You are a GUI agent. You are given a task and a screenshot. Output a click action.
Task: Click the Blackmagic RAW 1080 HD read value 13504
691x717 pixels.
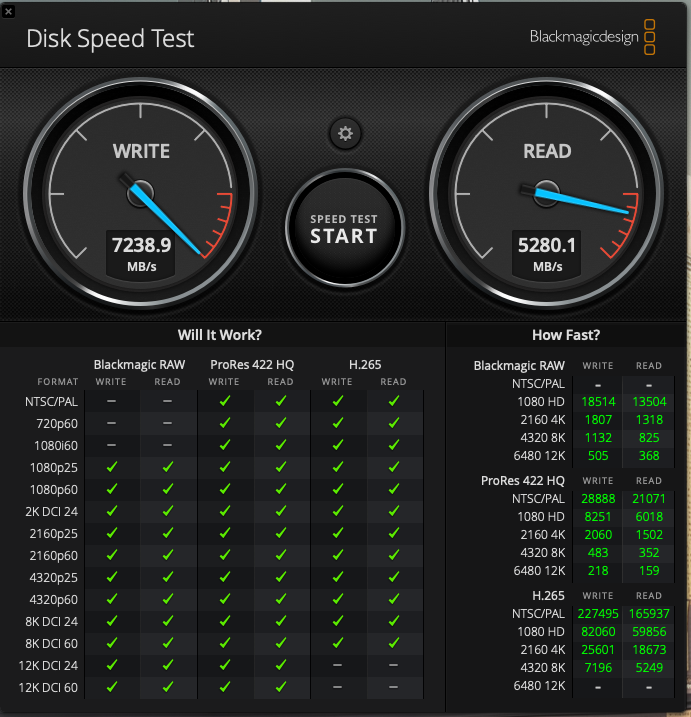point(649,402)
